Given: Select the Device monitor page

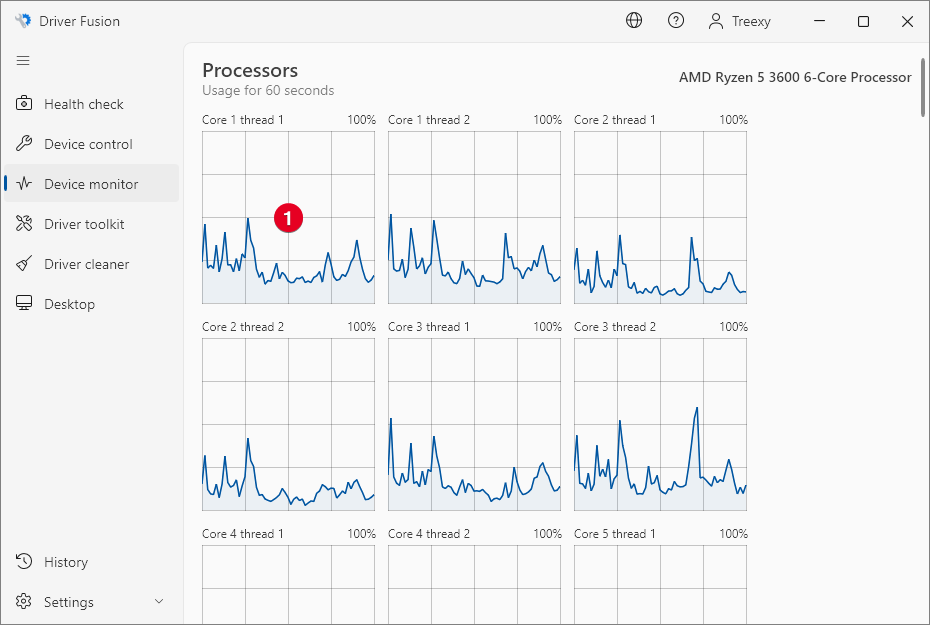Looking at the screenshot, I should click(x=91, y=184).
